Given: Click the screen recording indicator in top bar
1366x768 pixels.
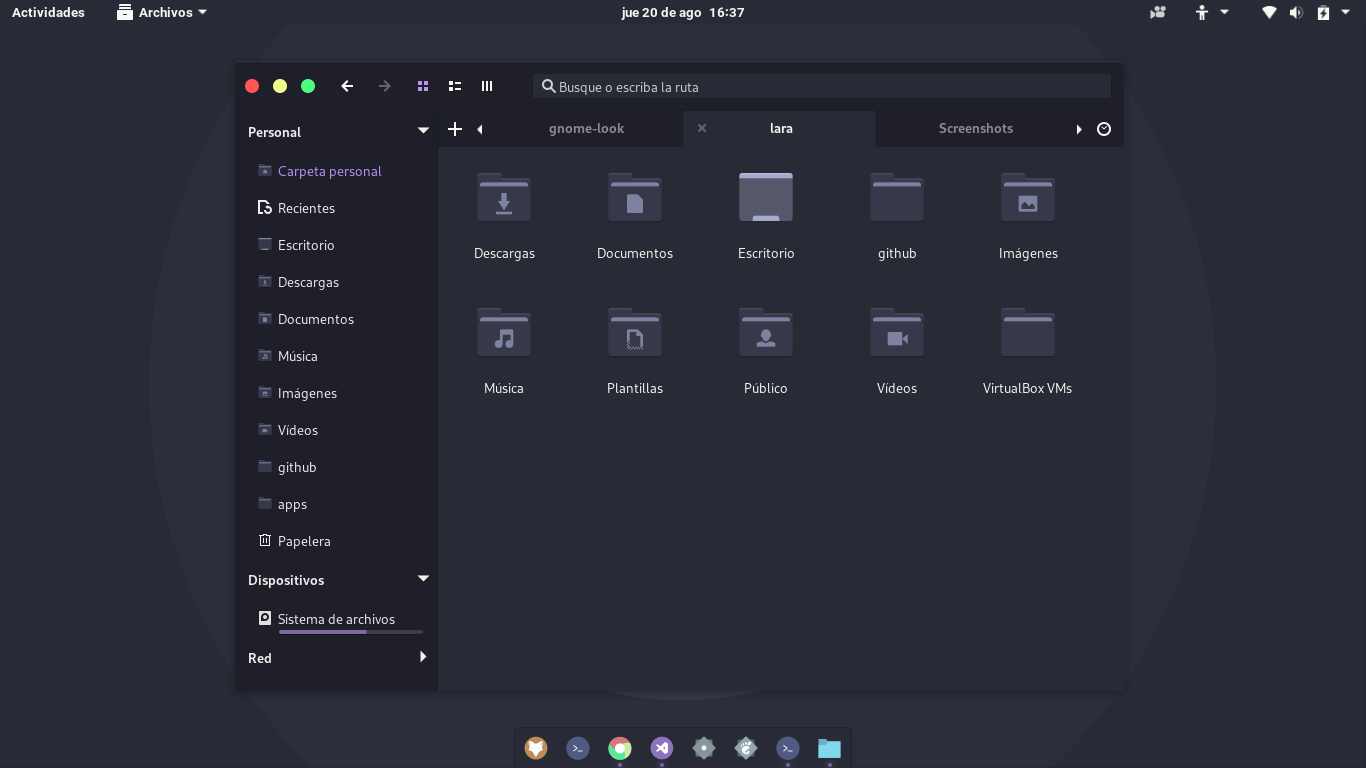Looking at the screenshot, I should pyautogui.click(x=1158, y=12).
